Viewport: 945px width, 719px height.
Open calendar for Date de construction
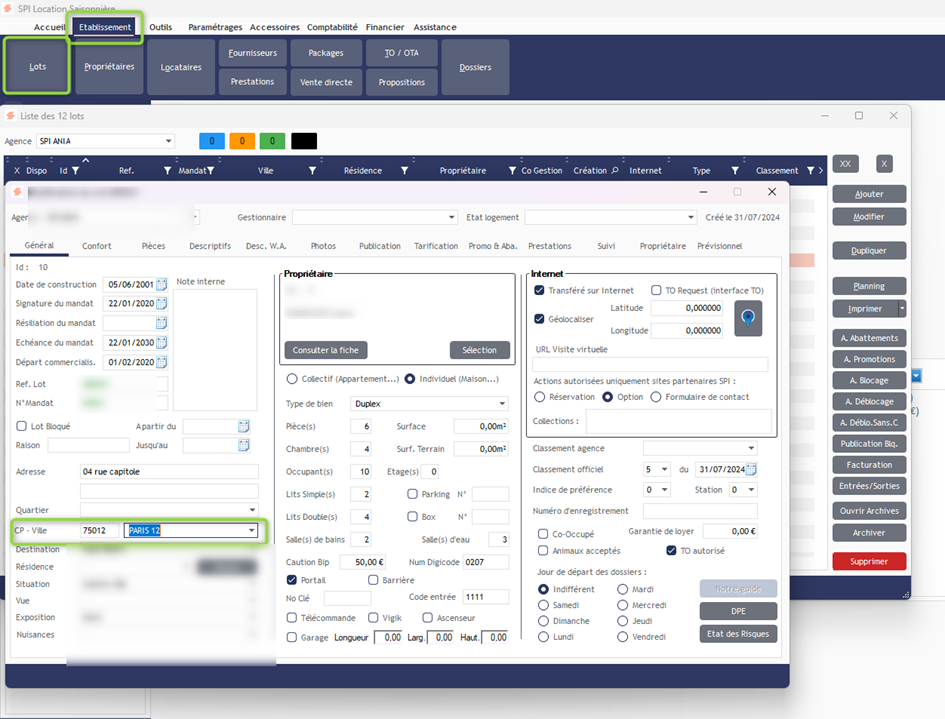pyautogui.click(x=161, y=285)
